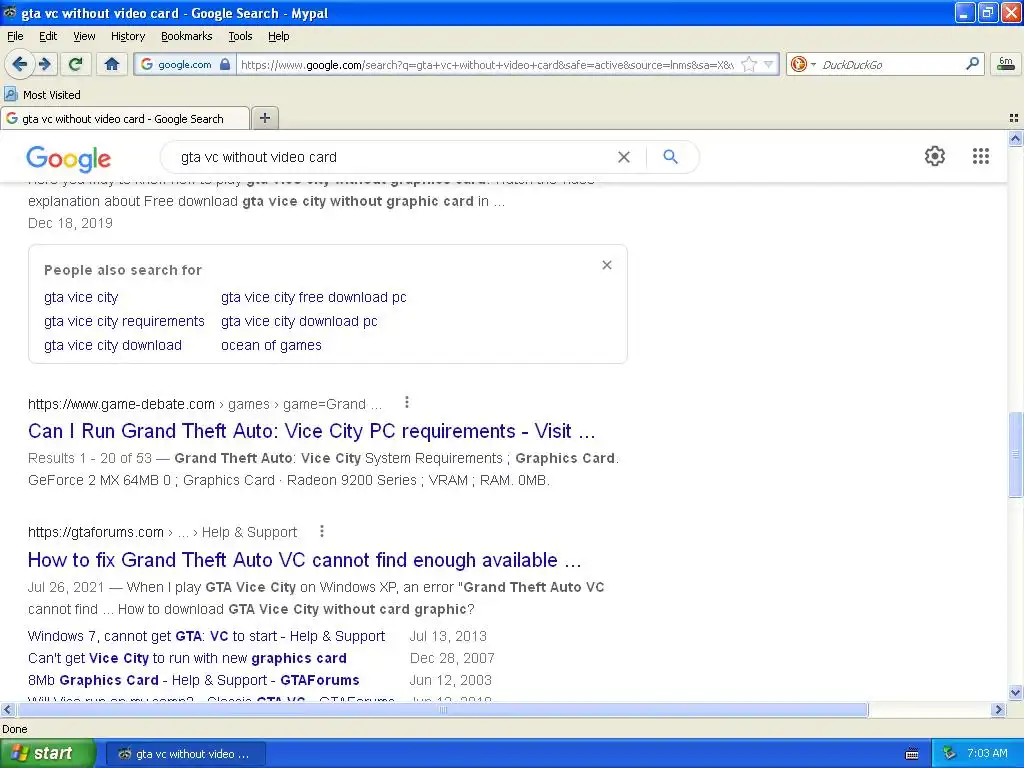Open the Bookmarks menu
The height and width of the screenshot is (768, 1024).
pos(186,36)
